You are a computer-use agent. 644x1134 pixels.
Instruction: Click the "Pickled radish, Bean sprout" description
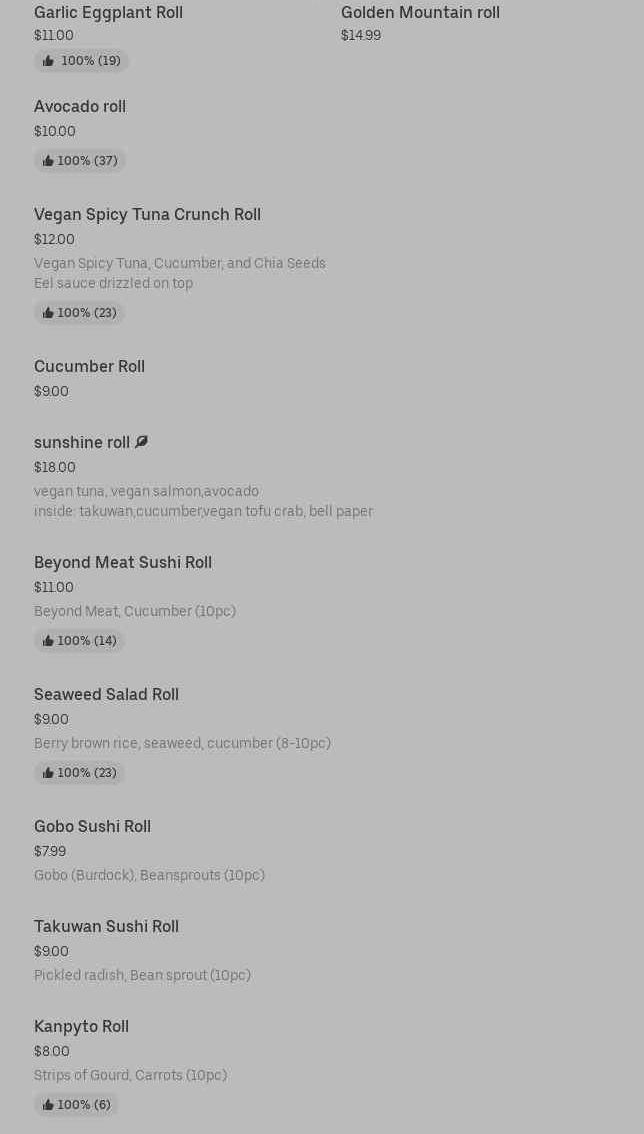click(142, 975)
